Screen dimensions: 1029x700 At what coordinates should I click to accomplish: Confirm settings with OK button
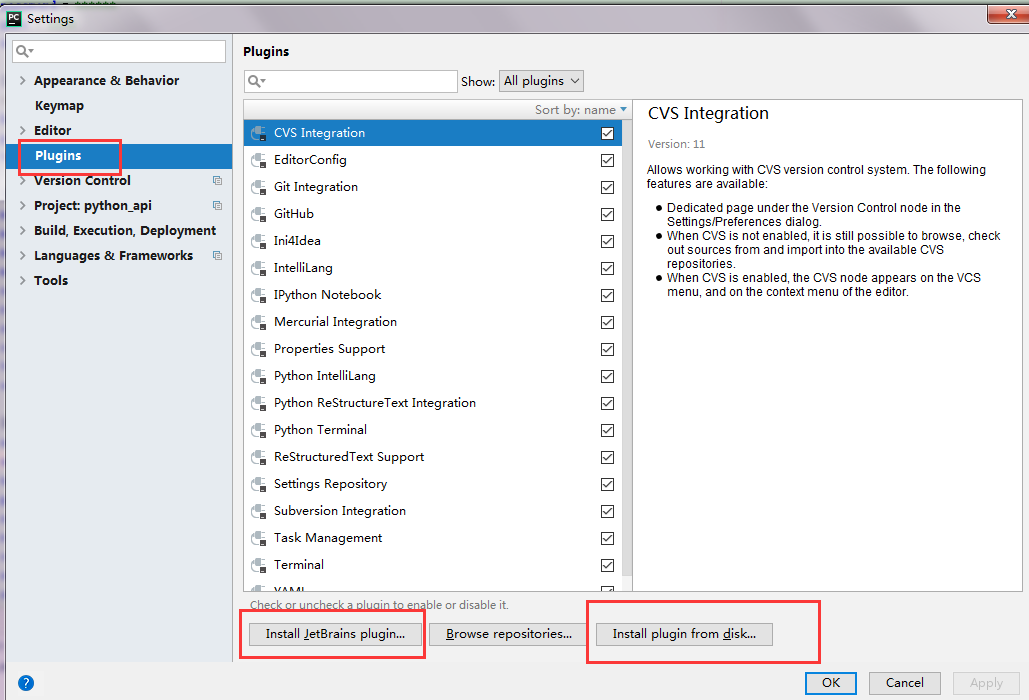(x=831, y=683)
